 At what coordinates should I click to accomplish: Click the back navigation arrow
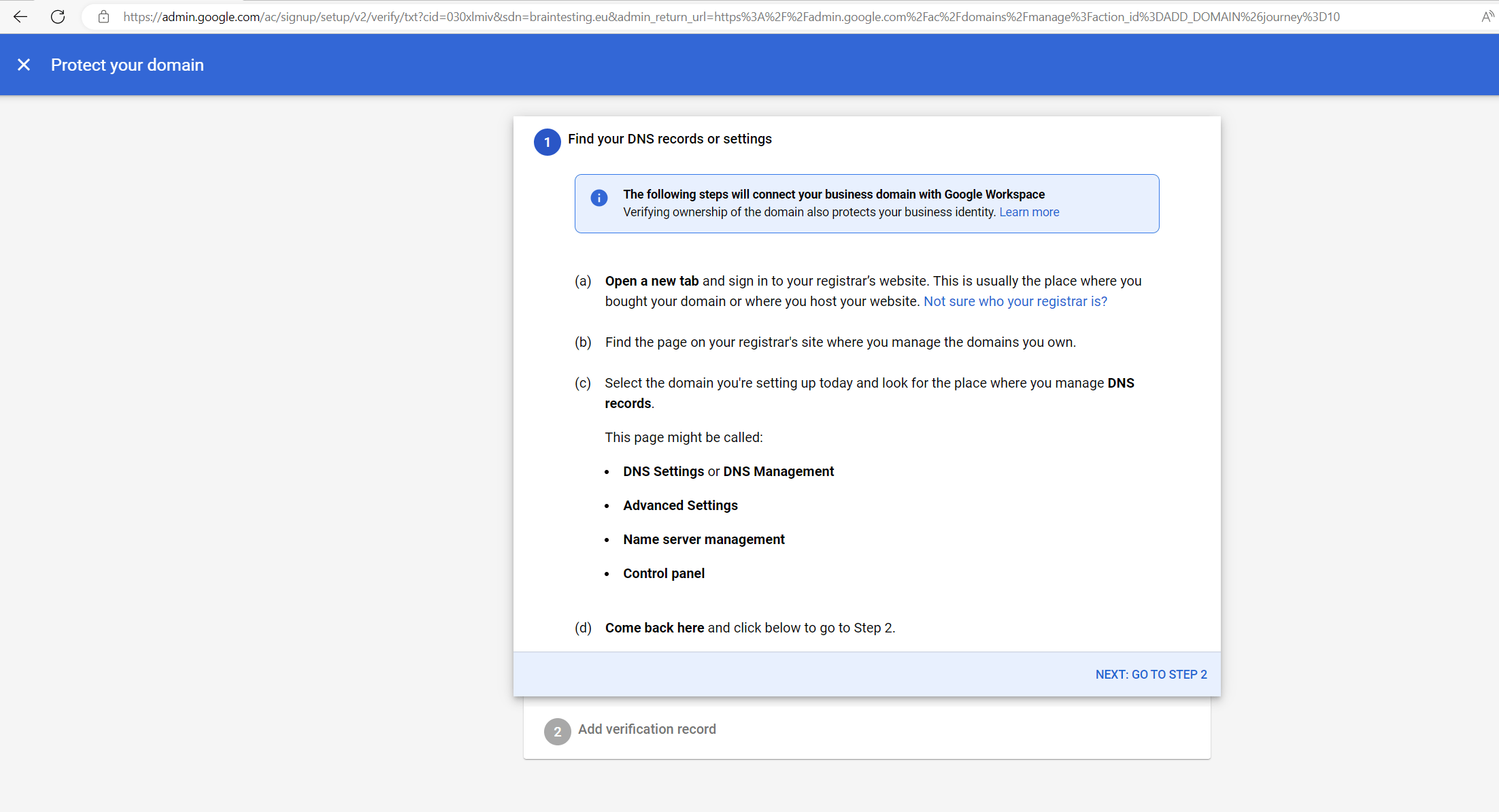pyautogui.click(x=20, y=16)
